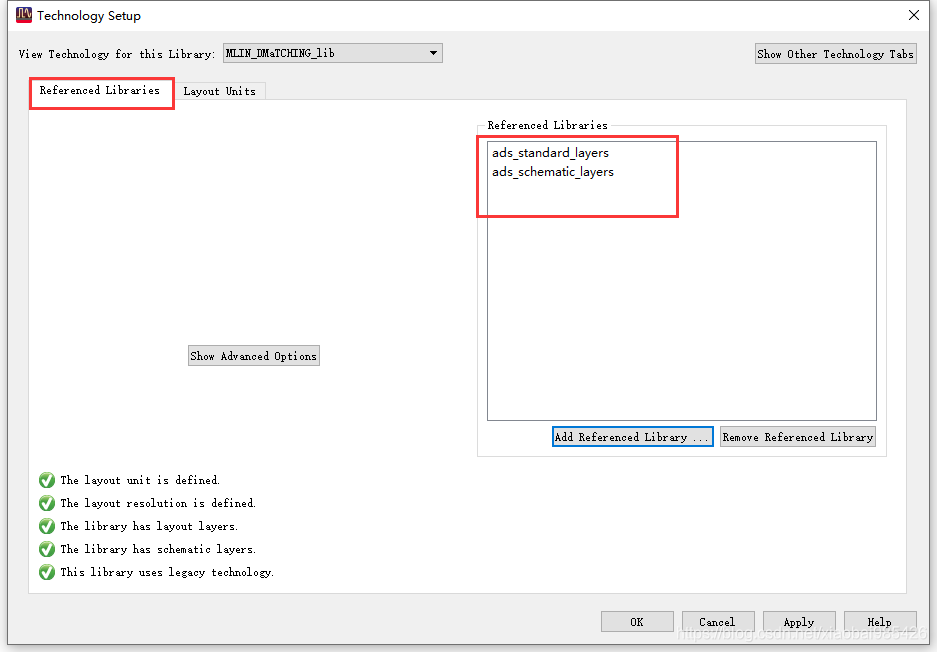Image resolution: width=937 pixels, height=652 pixels.
Task: Click Add Referenced Library button
Action: pos(633,437)
